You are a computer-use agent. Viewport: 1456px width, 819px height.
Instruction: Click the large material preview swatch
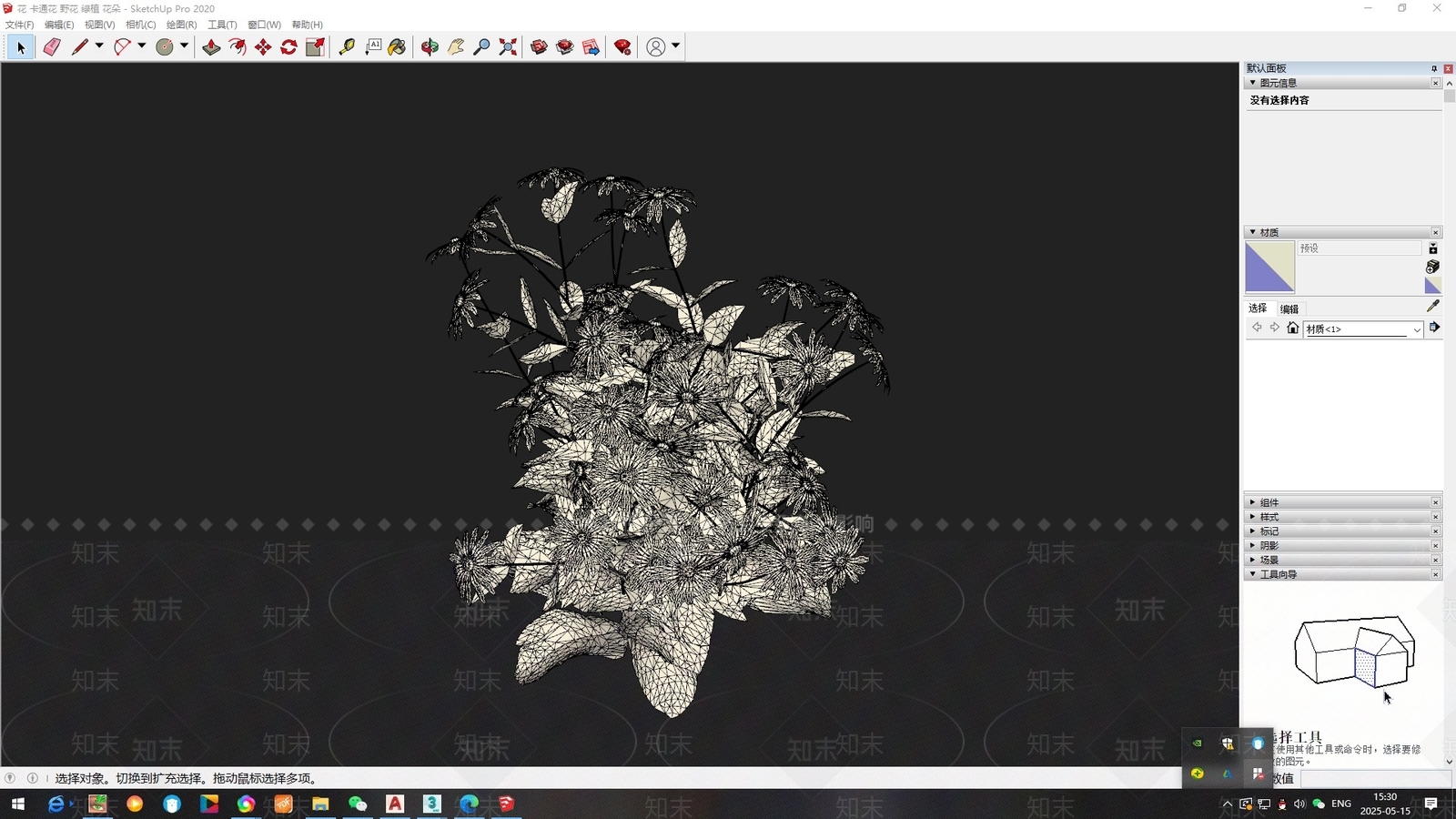coord(1269,267)
